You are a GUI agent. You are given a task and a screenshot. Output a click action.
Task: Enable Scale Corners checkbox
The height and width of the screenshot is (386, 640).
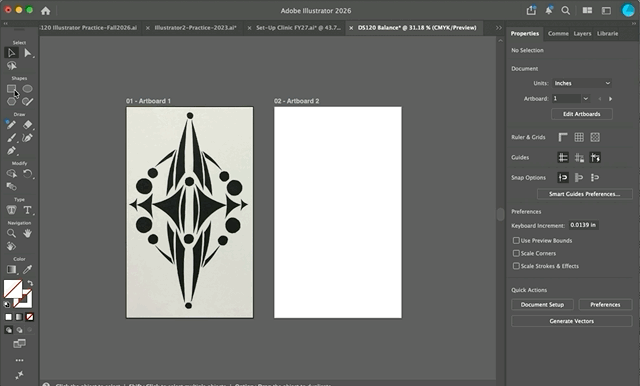[516, 253]
